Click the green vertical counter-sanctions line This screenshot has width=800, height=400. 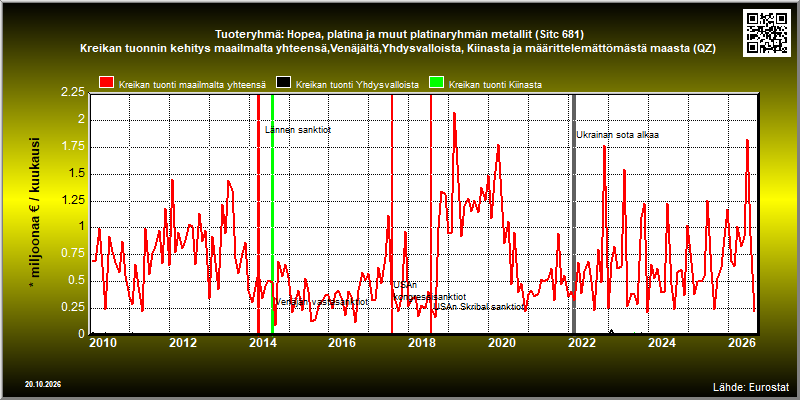point(272,214)
